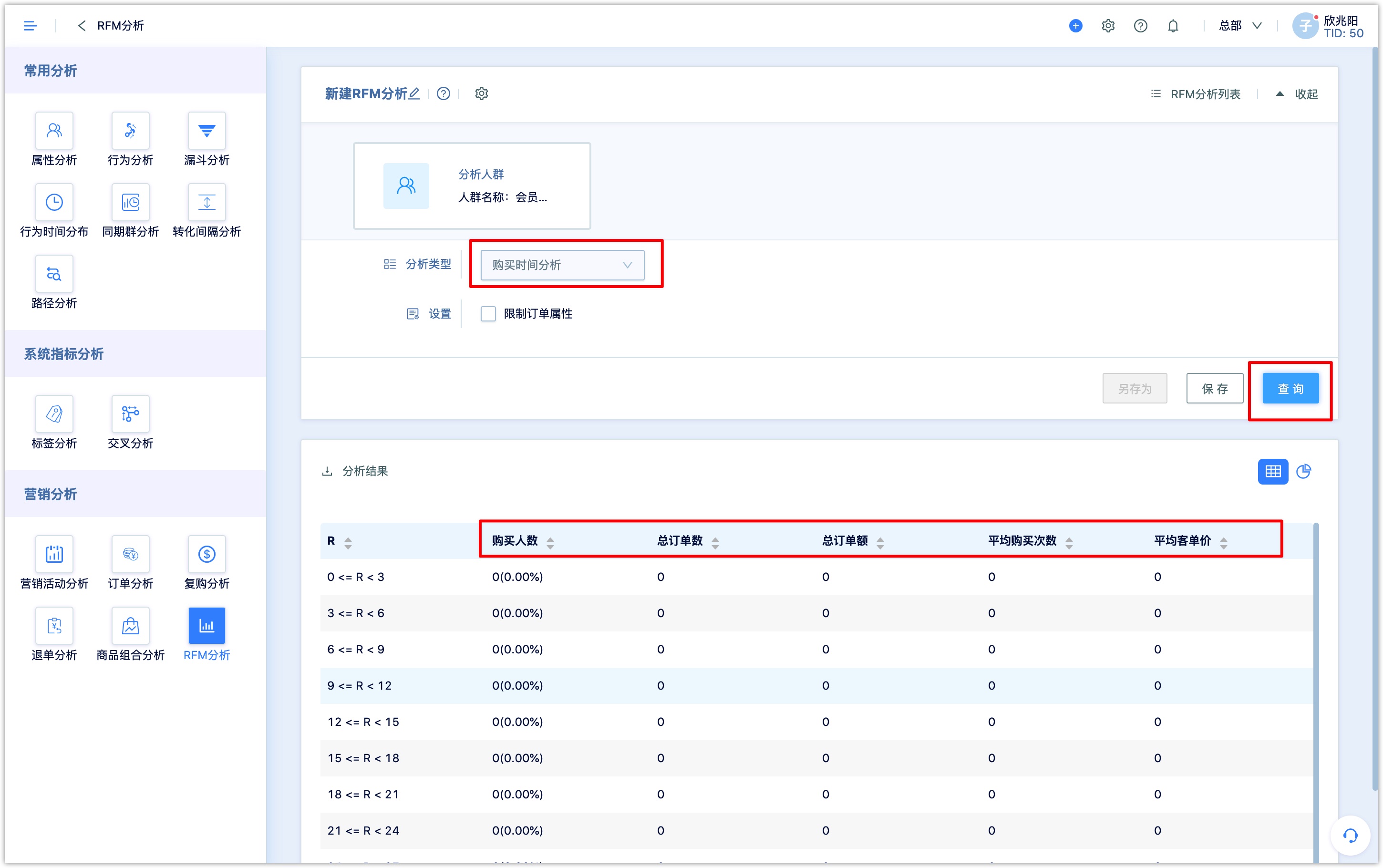Open the RFM分析列表 link
The height and width of the screenshot is (868, 1383).
tap(1196, 94)
